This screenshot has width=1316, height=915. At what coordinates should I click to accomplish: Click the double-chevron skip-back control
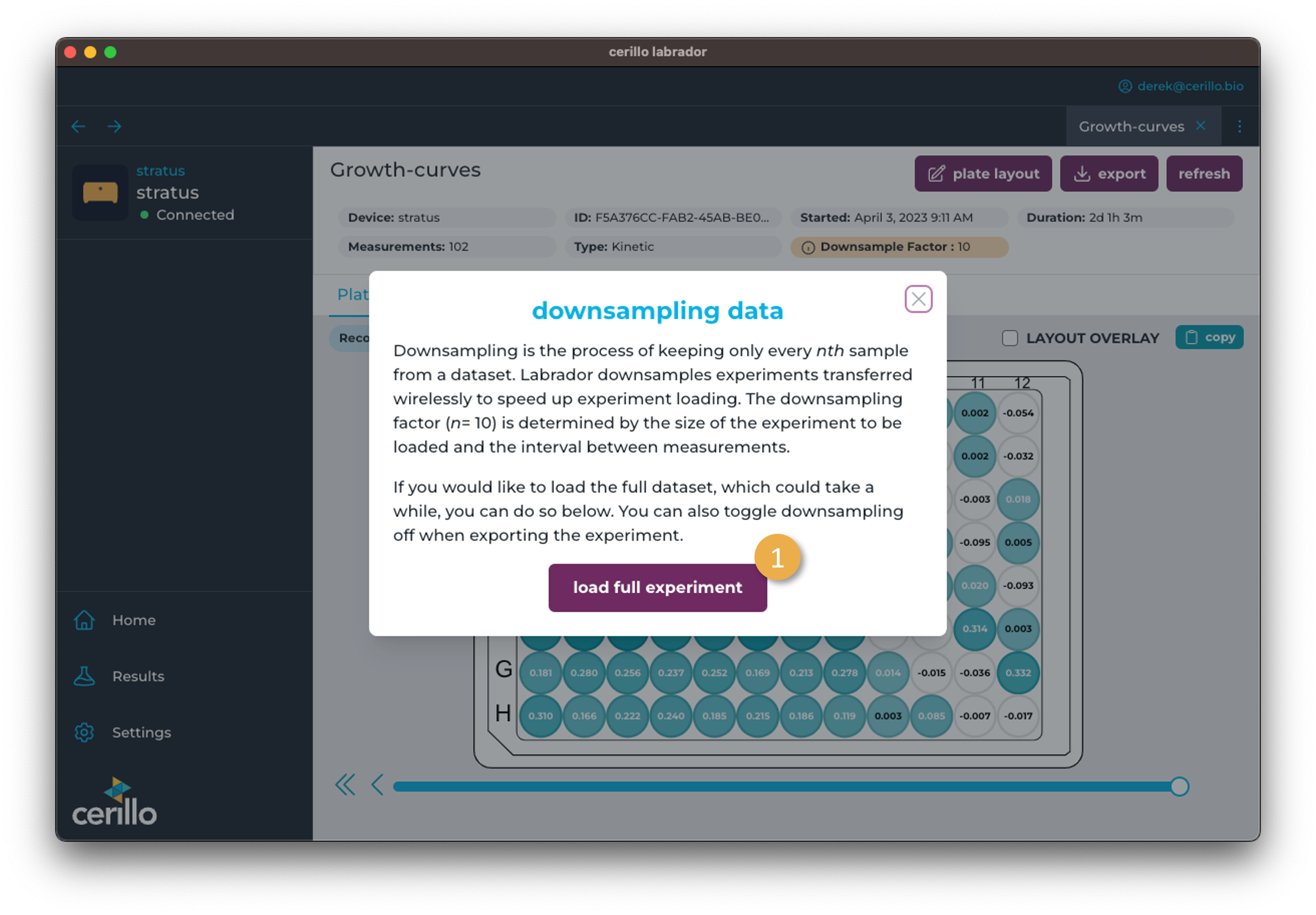coord(346,786)
